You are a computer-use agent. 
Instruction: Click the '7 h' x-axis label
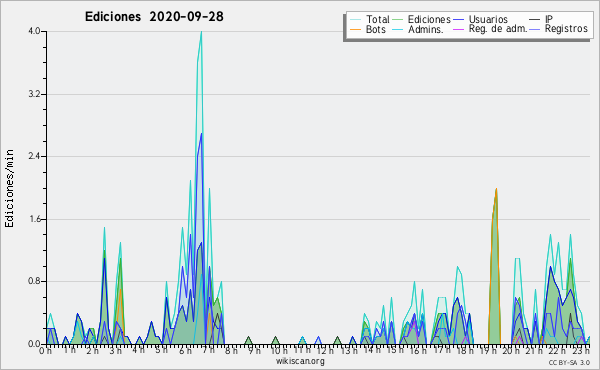209,351
